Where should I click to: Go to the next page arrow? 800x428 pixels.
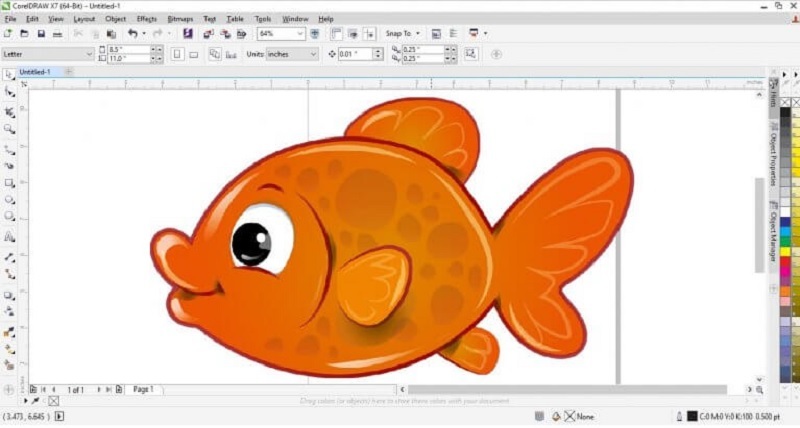point(99,390)
